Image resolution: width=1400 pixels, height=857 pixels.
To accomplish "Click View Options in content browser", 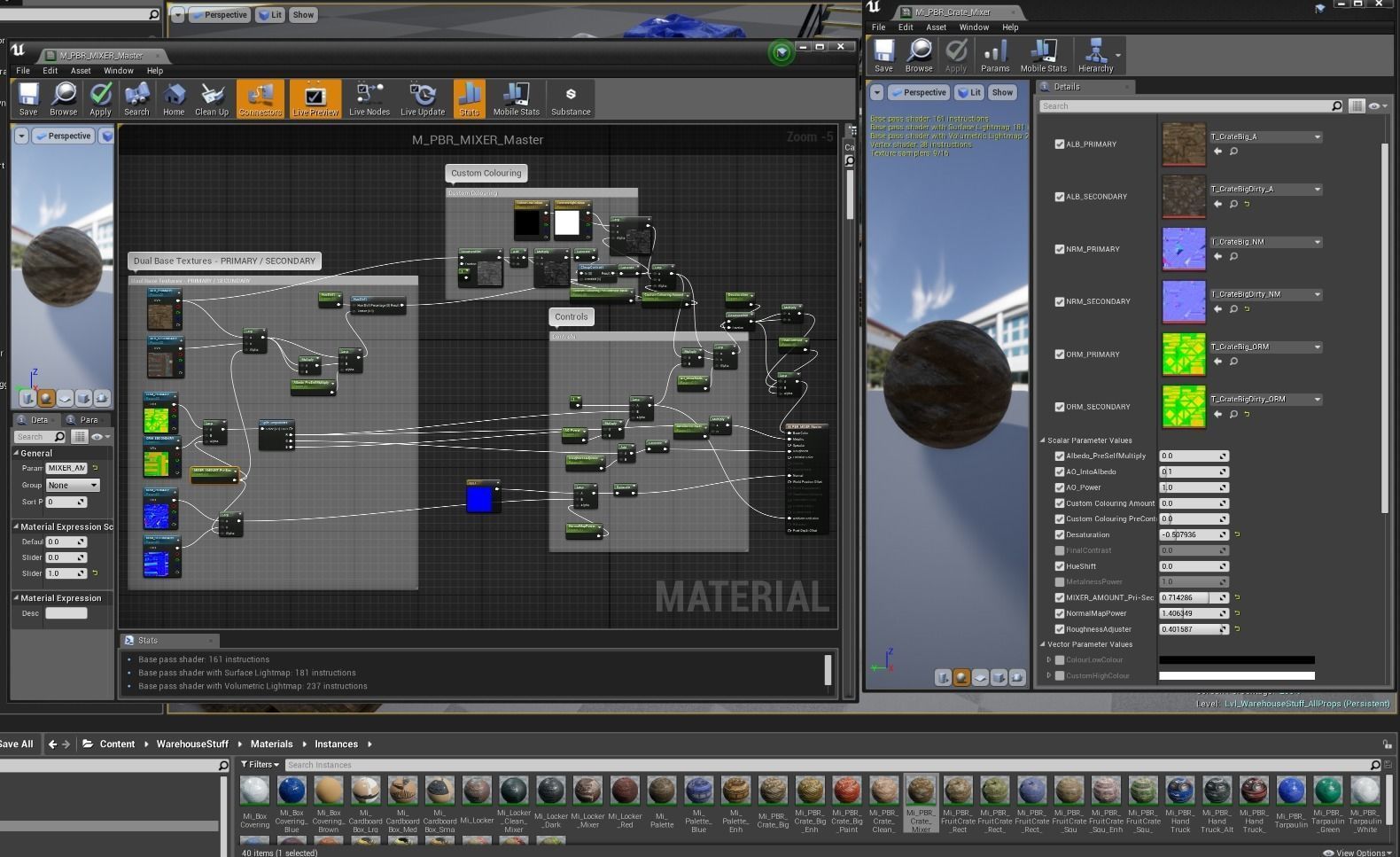I will [1357, 853].
